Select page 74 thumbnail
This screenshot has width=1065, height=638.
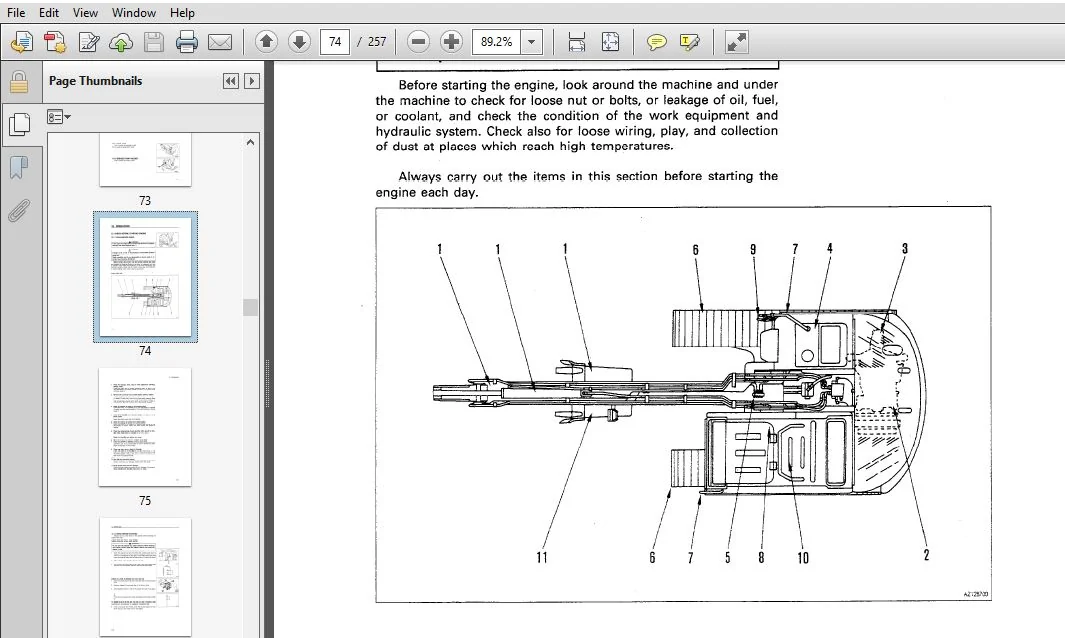[x=145, y=277]
